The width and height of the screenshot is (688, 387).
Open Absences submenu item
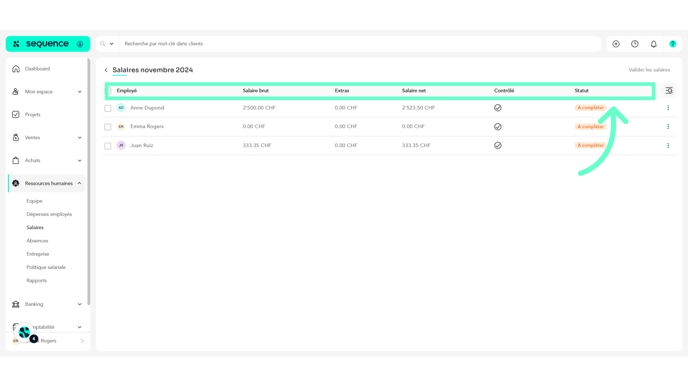pyautogui.click(x=37, y=240)
